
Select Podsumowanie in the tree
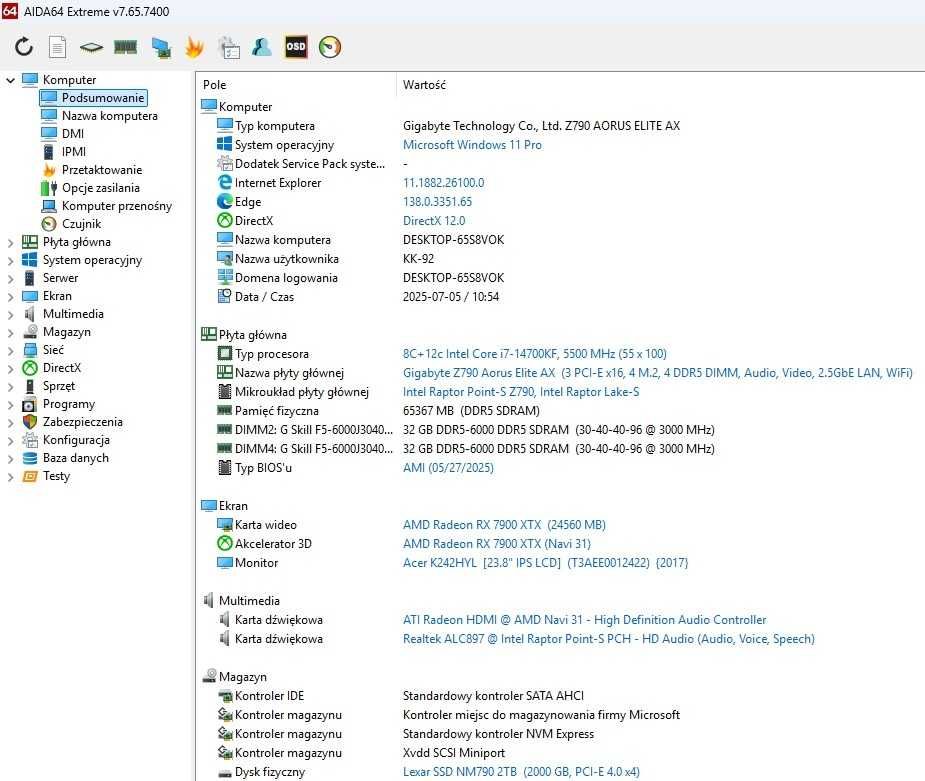[103, 97]
